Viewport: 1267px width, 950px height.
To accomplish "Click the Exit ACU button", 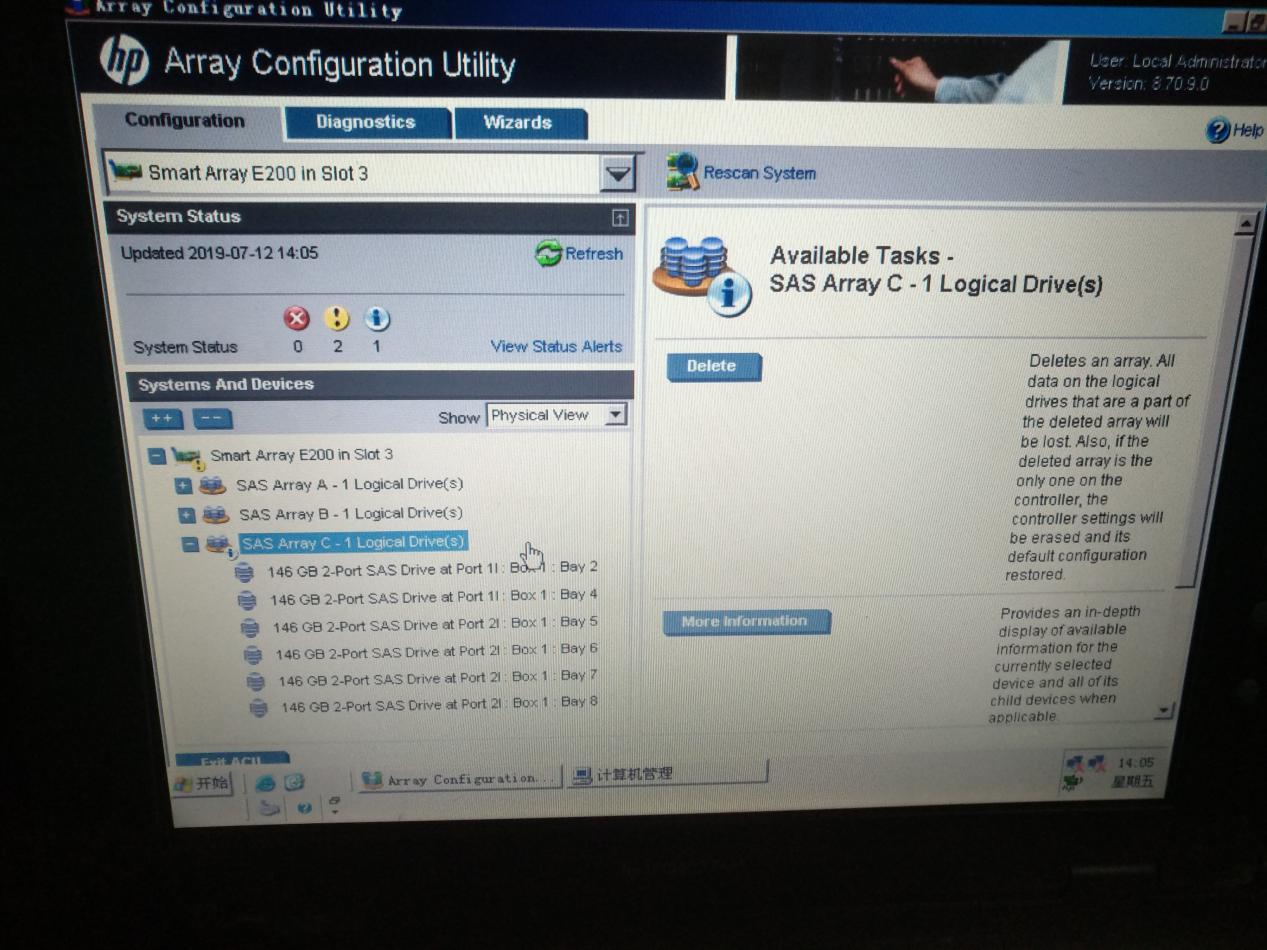I will (232, 760).
